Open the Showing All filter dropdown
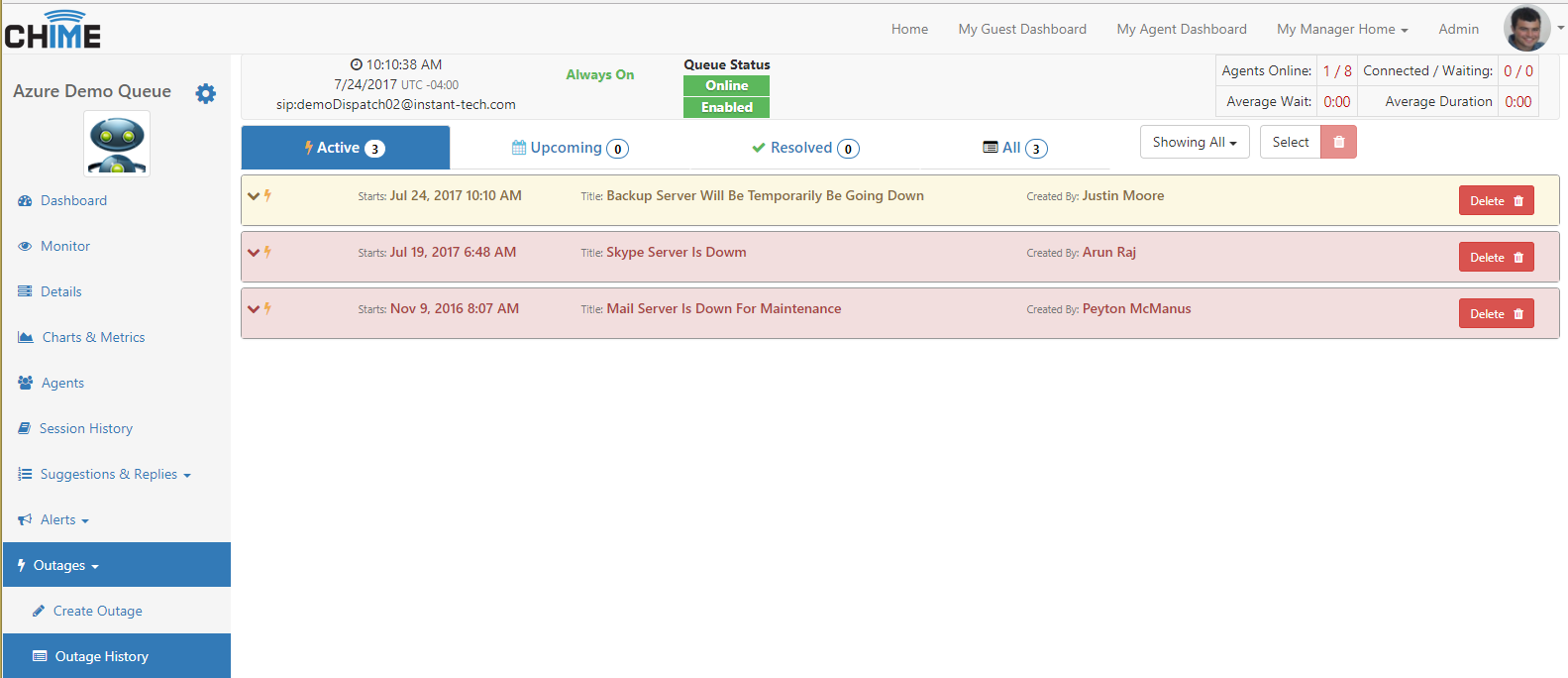1568x678 pixels. (1195, 142)
